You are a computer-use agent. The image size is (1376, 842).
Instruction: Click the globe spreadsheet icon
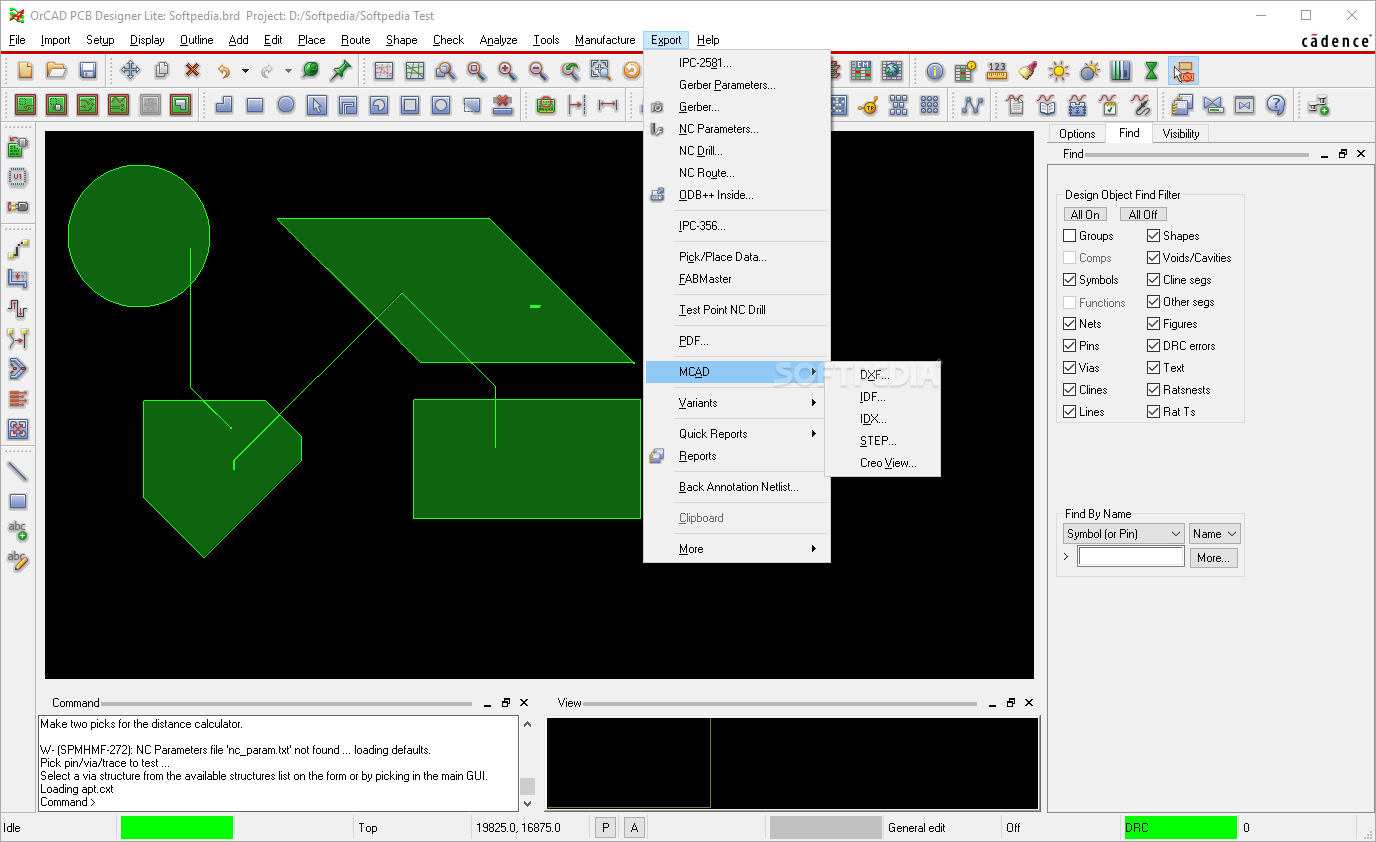click(892, 71)
